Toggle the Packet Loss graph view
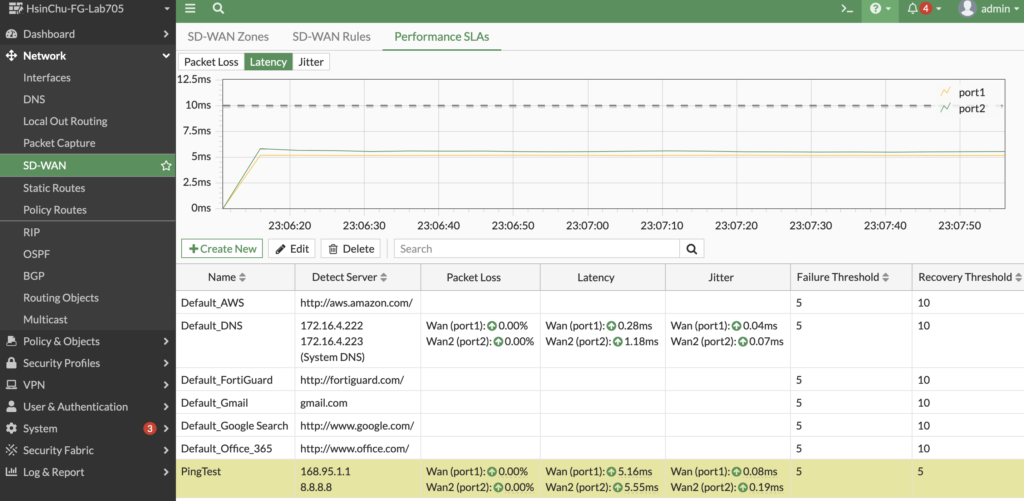Viewport: 1024px width, 501px height. (211, 62)
